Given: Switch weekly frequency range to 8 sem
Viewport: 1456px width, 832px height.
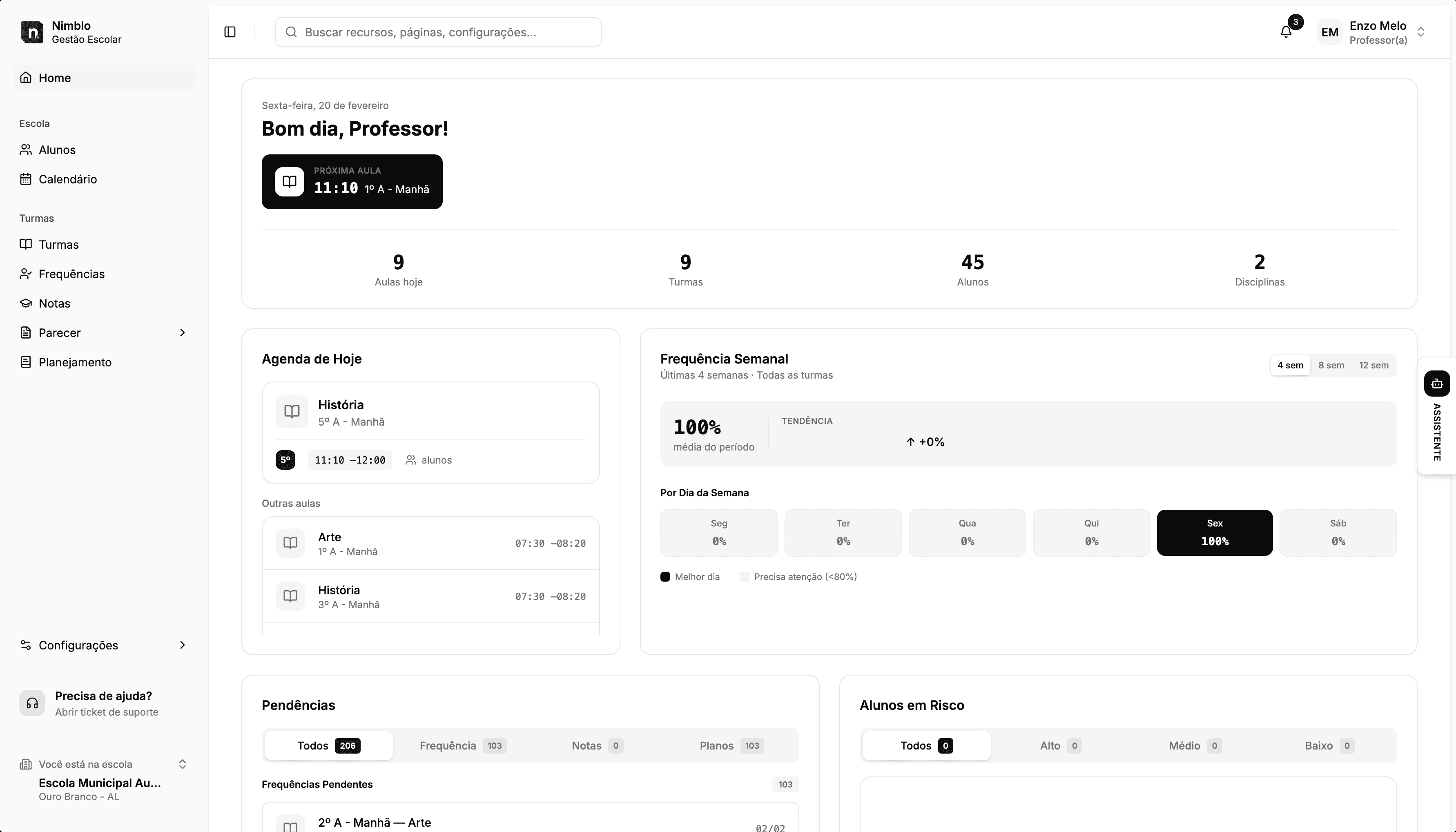Looking at the screenshot, I should pyautogui.click(x=1331, y=365).
